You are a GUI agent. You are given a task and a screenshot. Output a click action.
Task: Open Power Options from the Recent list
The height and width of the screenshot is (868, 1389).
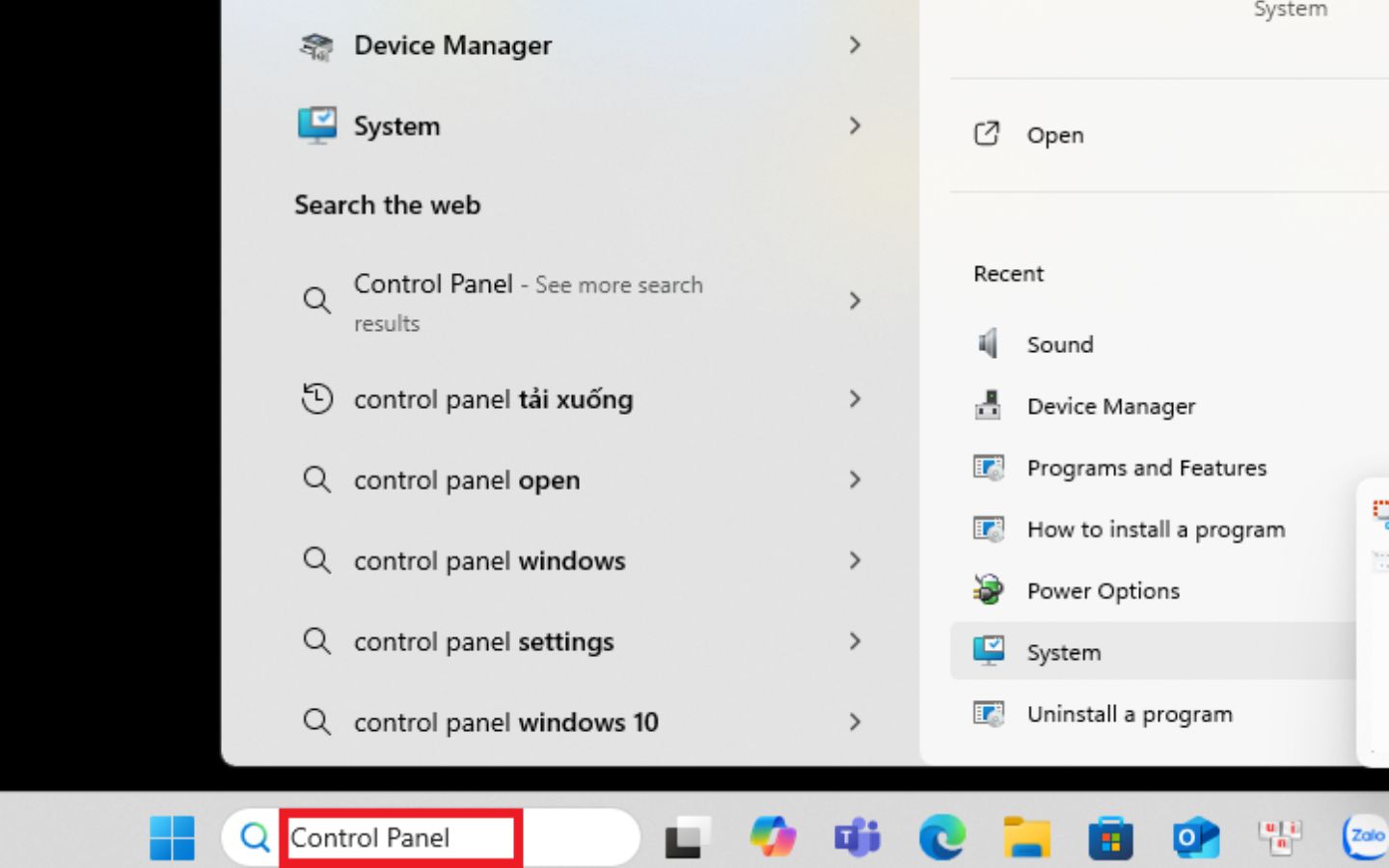click(x=1103, y=590)
